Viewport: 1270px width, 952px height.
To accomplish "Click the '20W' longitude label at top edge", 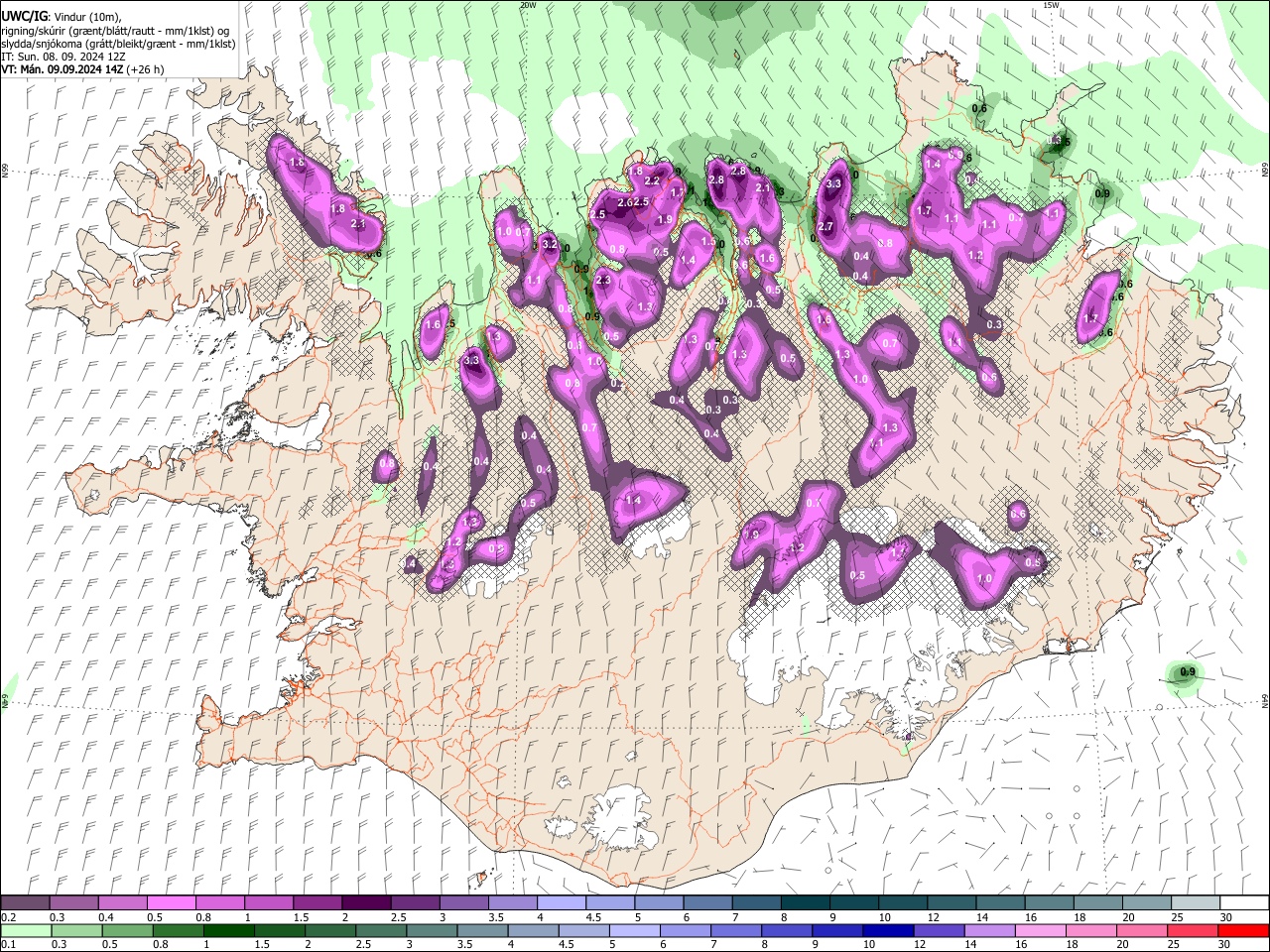I will [528, 5].
